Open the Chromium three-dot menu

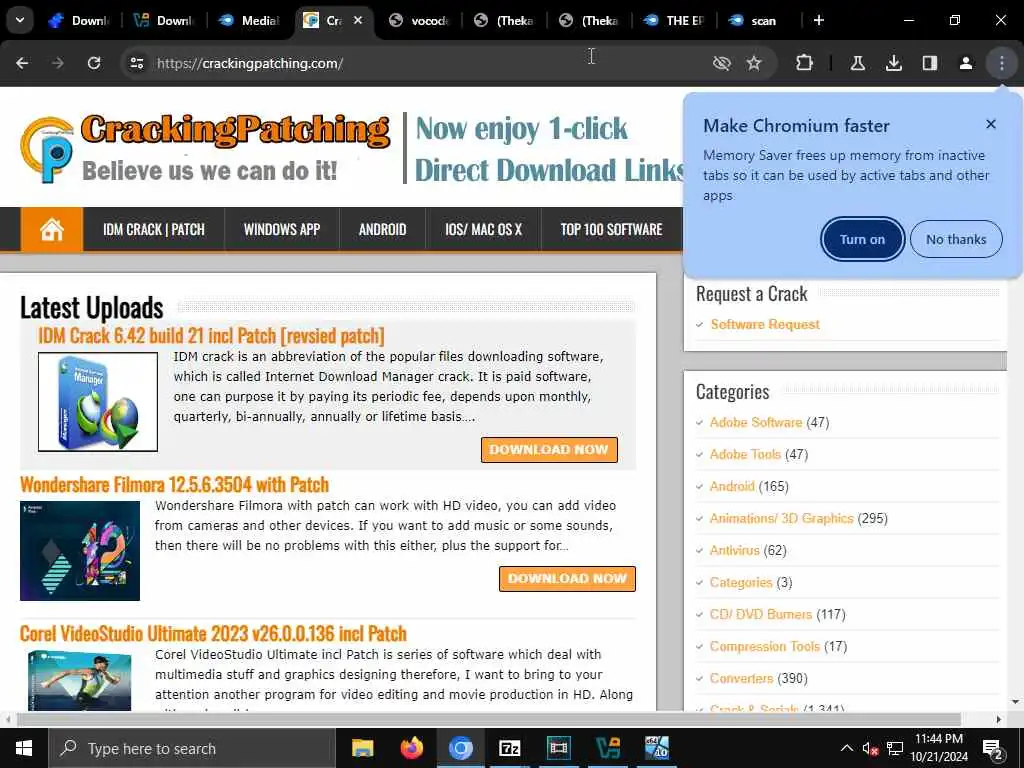pos(1002,63)
